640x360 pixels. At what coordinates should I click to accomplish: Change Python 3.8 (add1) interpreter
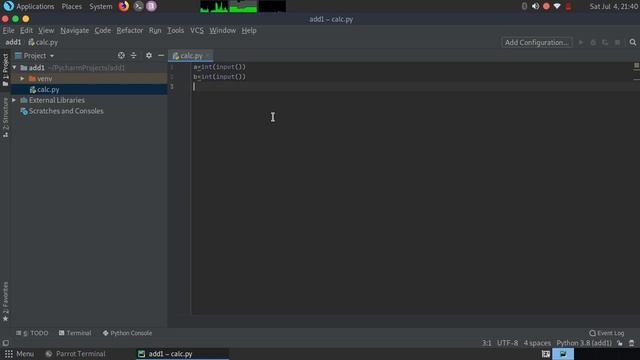(584, 343)
